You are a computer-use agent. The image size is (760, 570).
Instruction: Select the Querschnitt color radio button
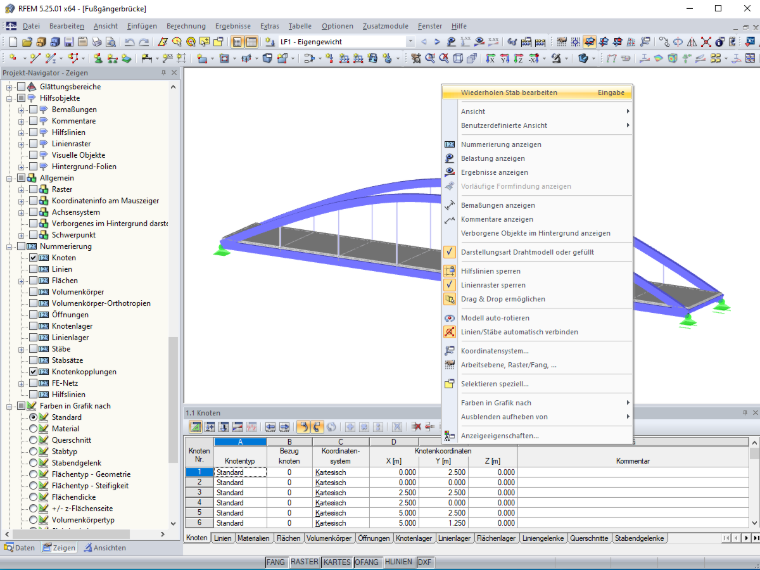pyautogui.click(x=33, y=440)
